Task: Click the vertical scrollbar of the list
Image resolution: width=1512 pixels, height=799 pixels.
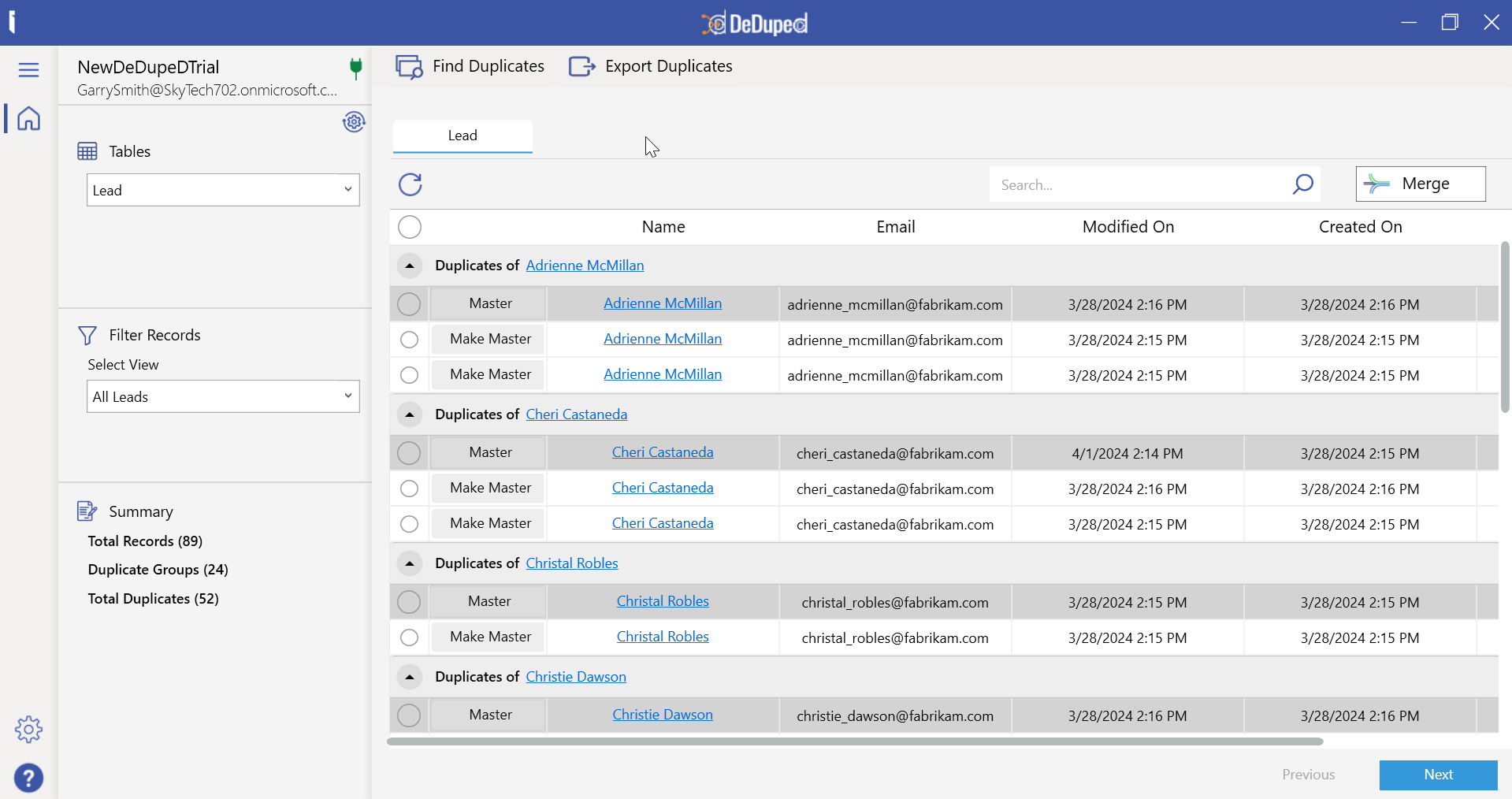Action: click(1505, 327)
